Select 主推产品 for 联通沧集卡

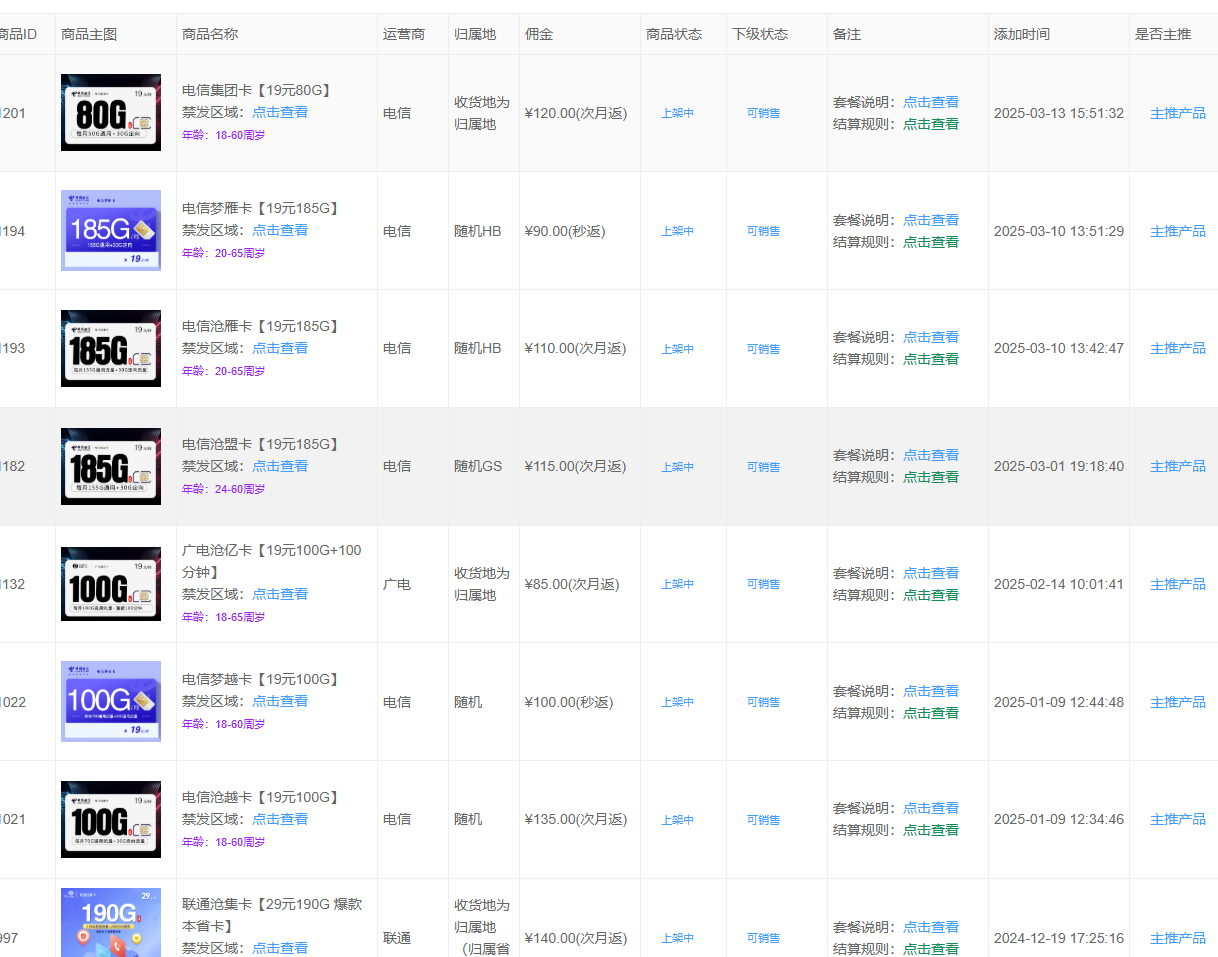pos(1178,938)
